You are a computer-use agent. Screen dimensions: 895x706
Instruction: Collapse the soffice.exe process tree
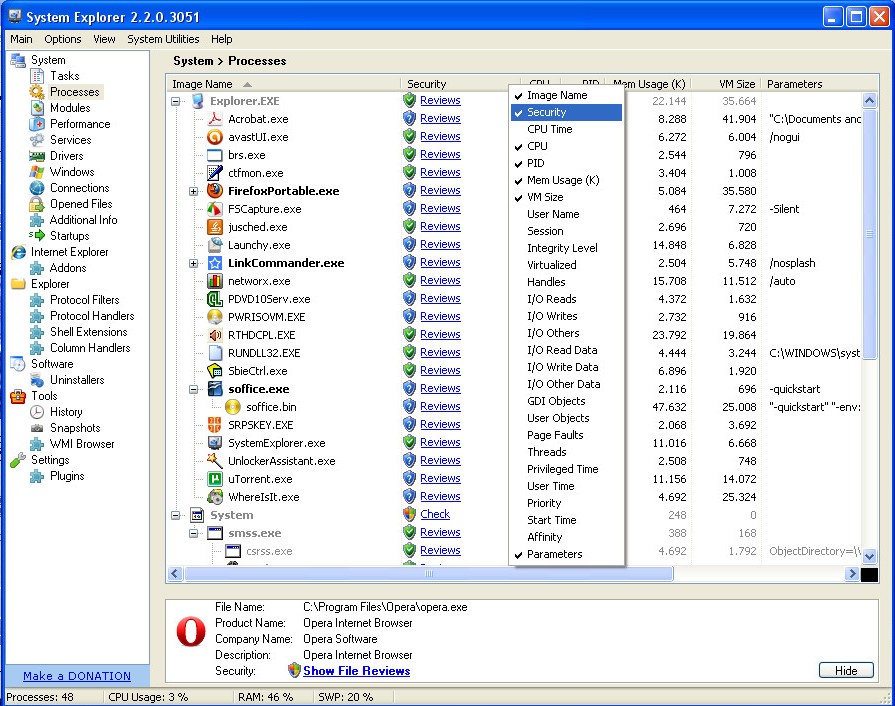coord(194,389)
